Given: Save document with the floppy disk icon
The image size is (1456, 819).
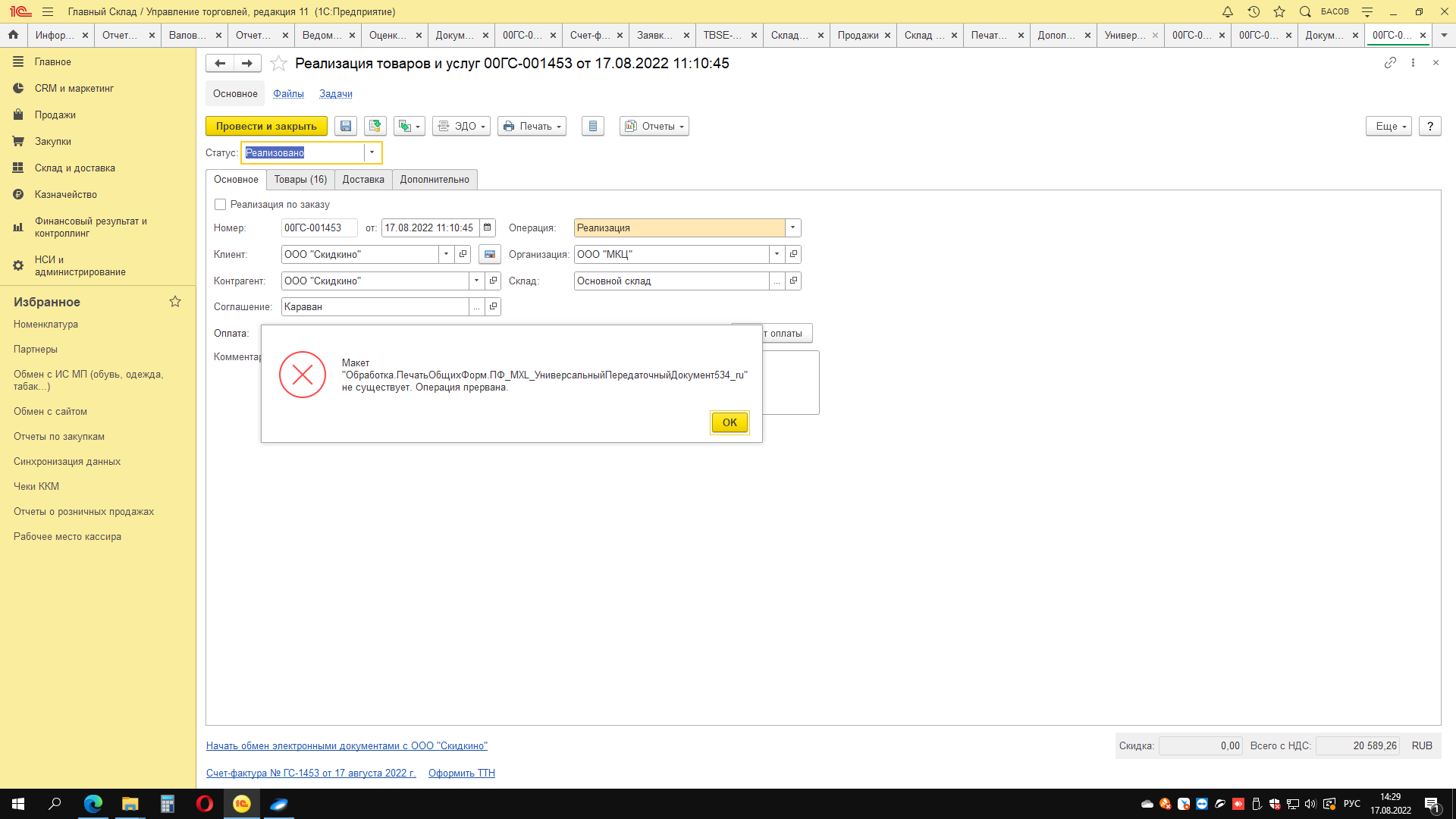Looking at the screenshot, I should [x=346, y=126].
